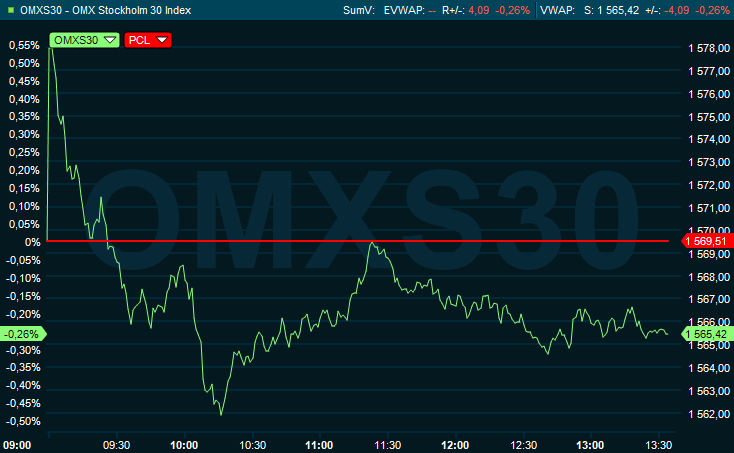Click the '-4,09' change value in header
The image size is (734, 453).
[676, 10]
